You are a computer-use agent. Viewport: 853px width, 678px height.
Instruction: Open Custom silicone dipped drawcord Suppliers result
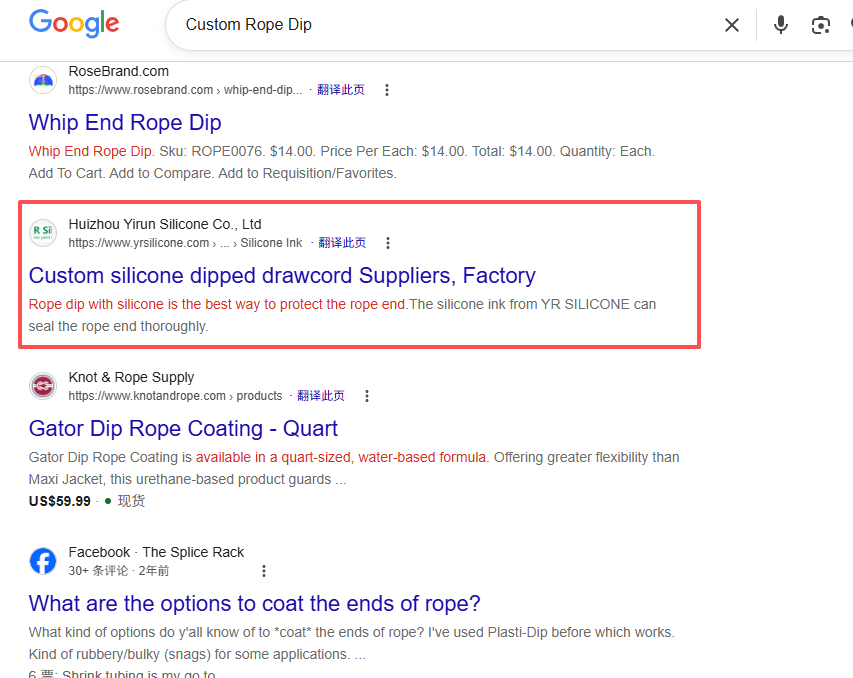point(282,275)
